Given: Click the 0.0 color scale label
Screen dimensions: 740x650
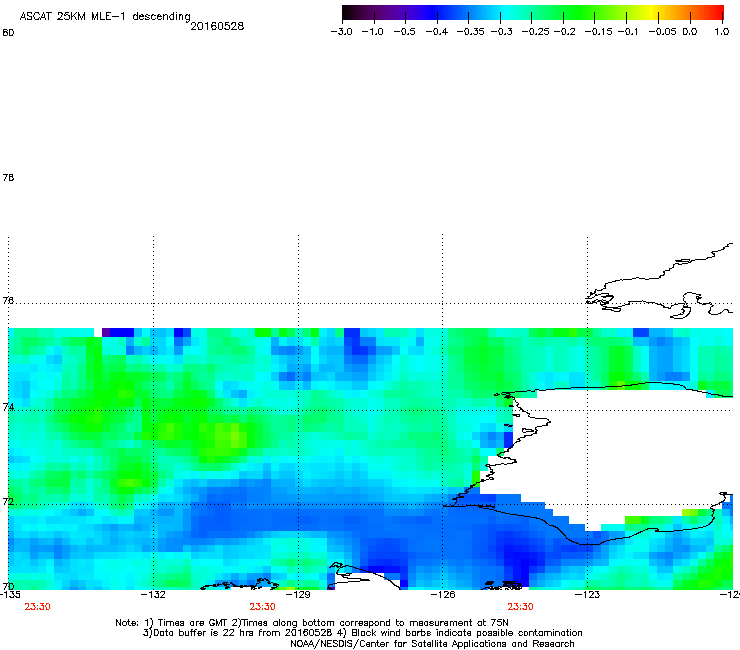Looking at the screenshot, I should [690, 32].
